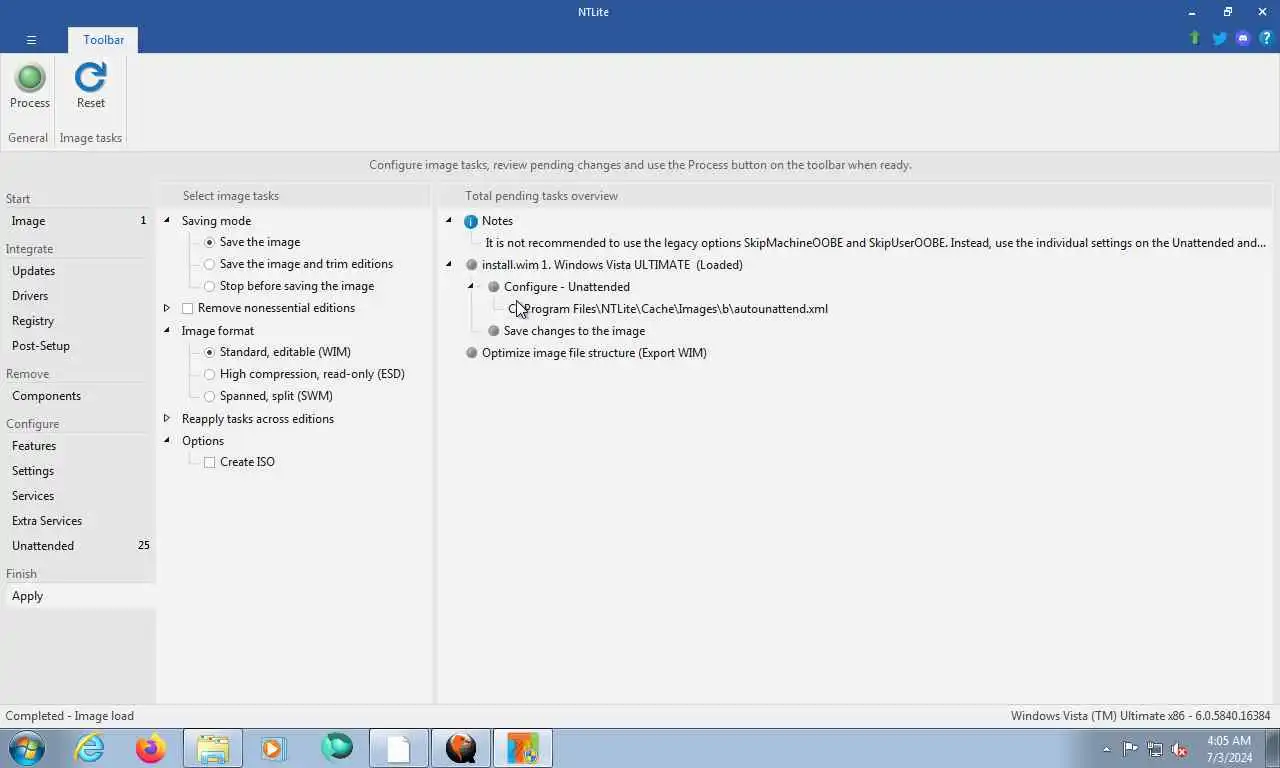Collapse the Image format group
This screenshot has height=768, width=1280.
coord(167,330)
